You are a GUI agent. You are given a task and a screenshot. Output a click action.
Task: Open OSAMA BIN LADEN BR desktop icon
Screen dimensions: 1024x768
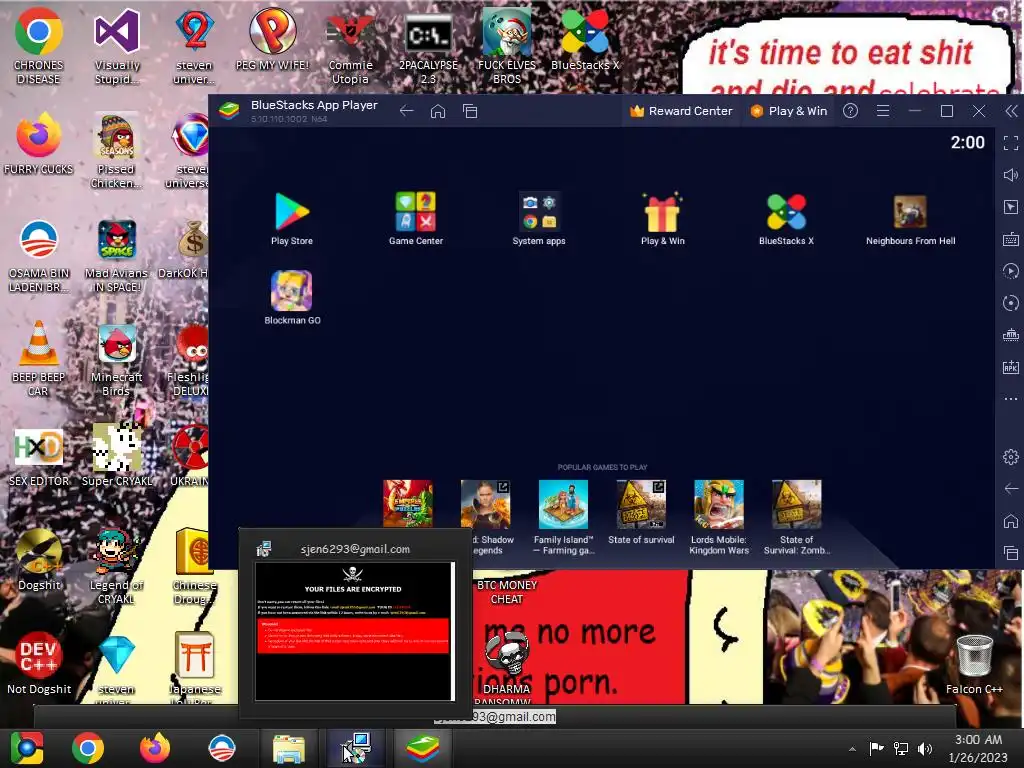[x=39, y=256]
